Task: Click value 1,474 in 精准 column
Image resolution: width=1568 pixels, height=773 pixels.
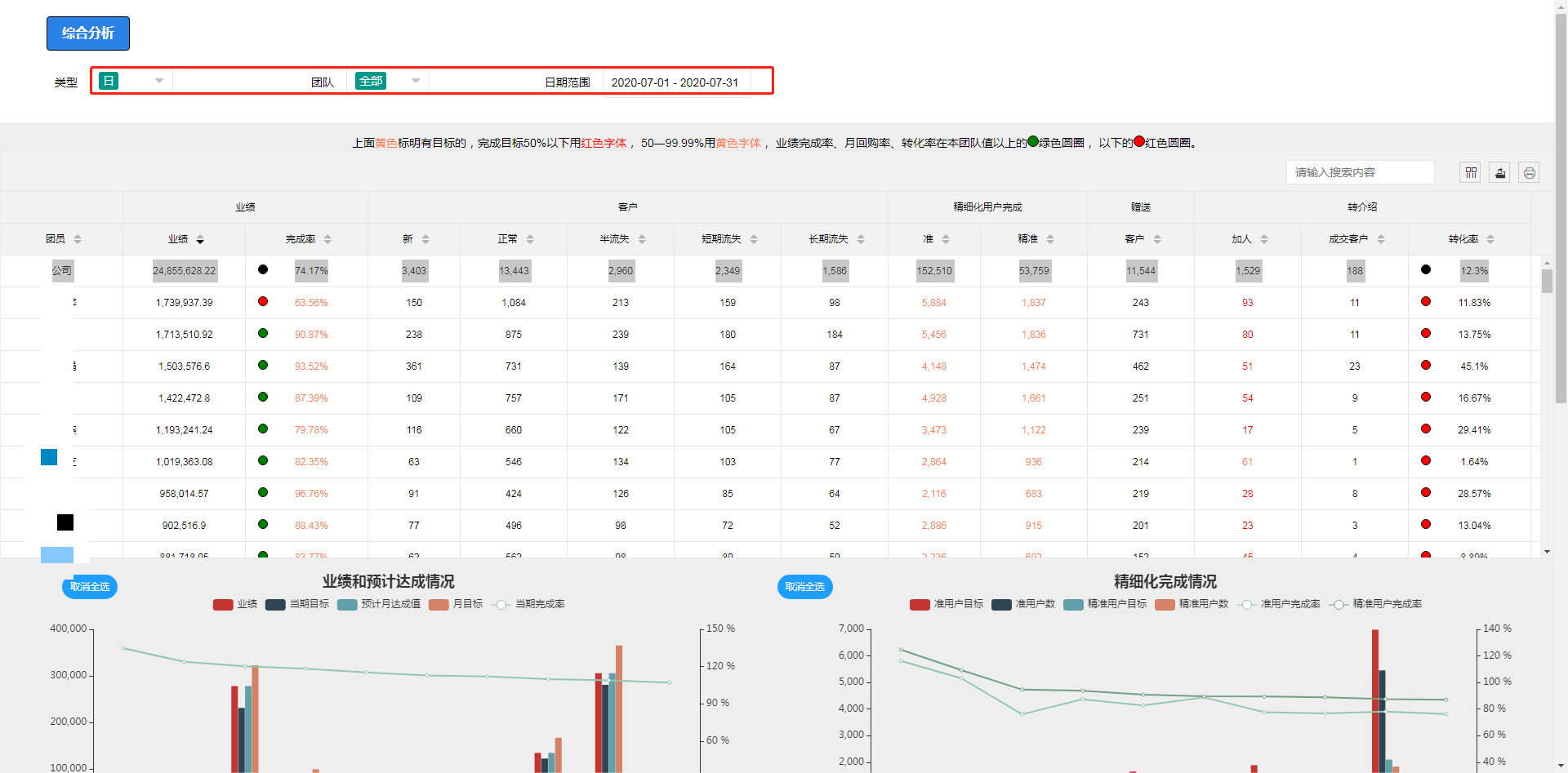Action: [1034, 367]
